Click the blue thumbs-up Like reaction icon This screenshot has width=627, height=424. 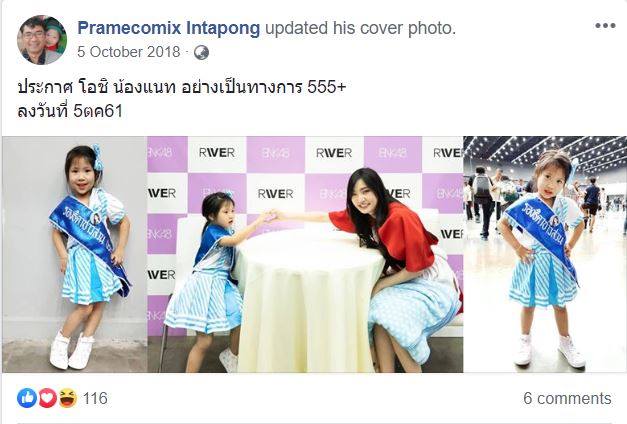point(27,398)
